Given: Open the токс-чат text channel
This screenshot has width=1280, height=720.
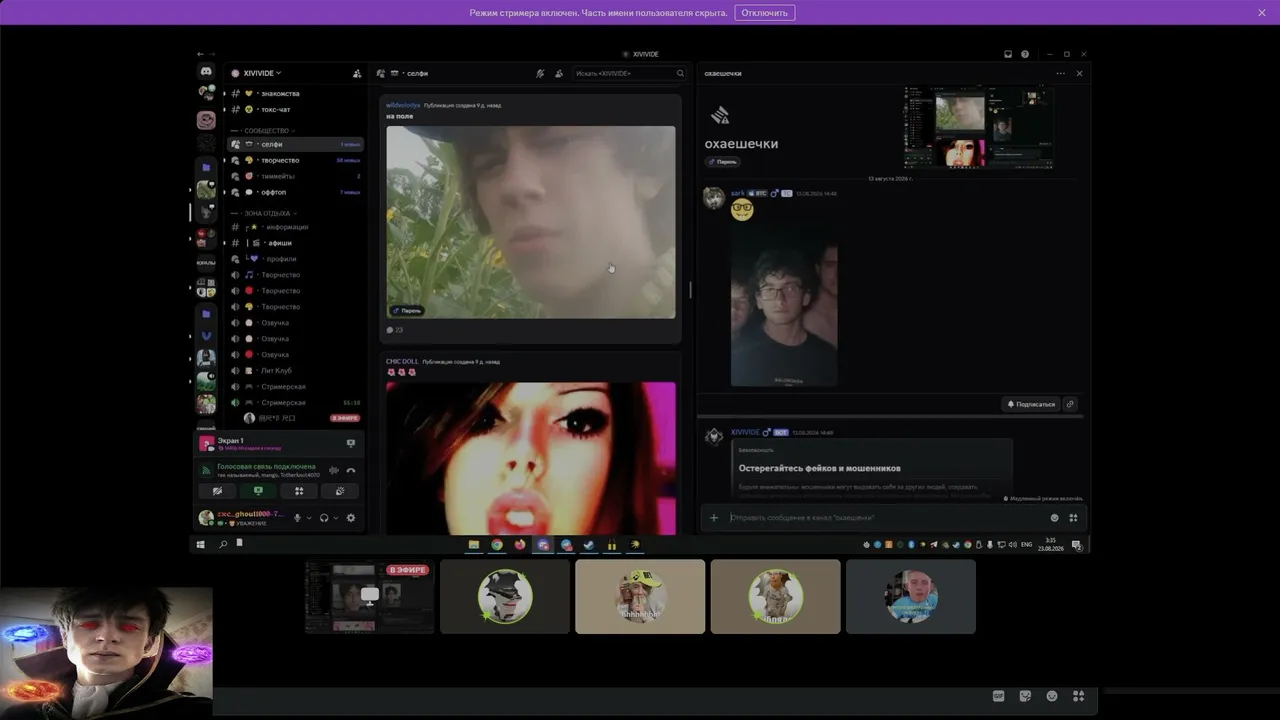Looking at the screenshot, I should pyautogui.click(x=296, y=109).
